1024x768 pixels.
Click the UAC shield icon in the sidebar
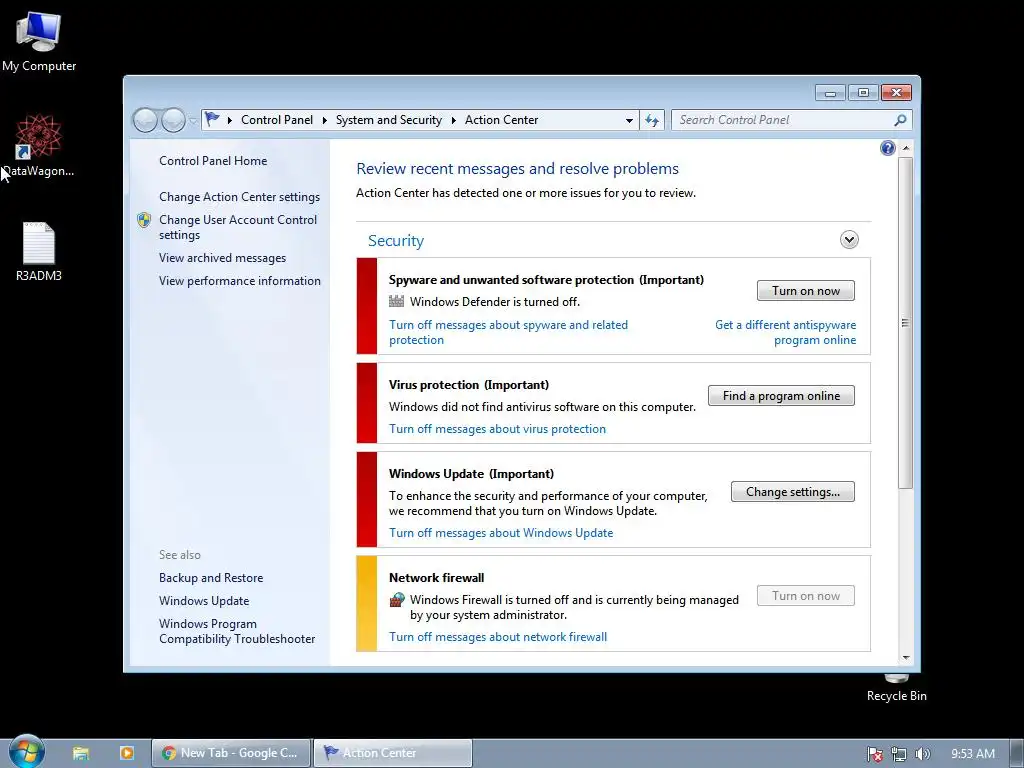pyautogui.click(x=144, y=220)
